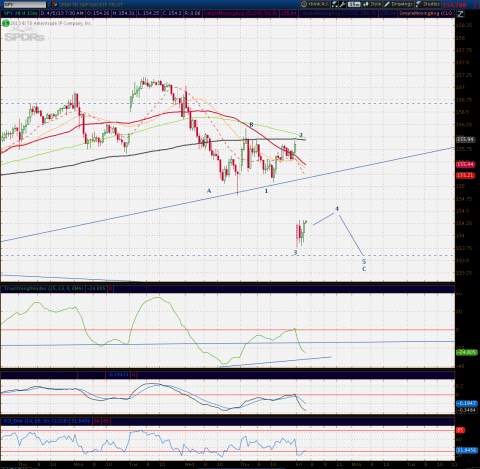This screenshot has width=480, height=469.
Task: Click the green circle icon at chart corner
Action: coord(6,23)
